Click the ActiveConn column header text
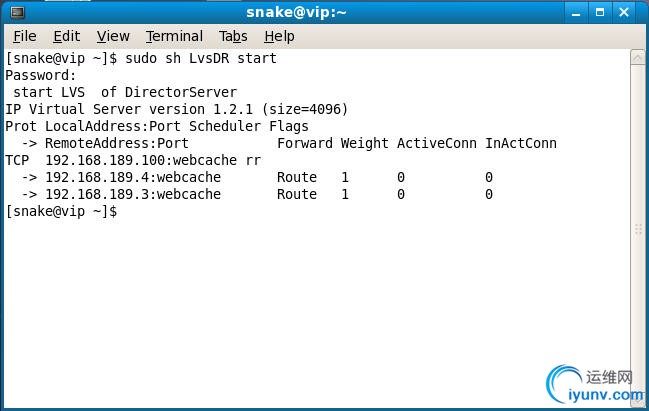Viewport: 649px width, 411px height. (x=436, y=143)
